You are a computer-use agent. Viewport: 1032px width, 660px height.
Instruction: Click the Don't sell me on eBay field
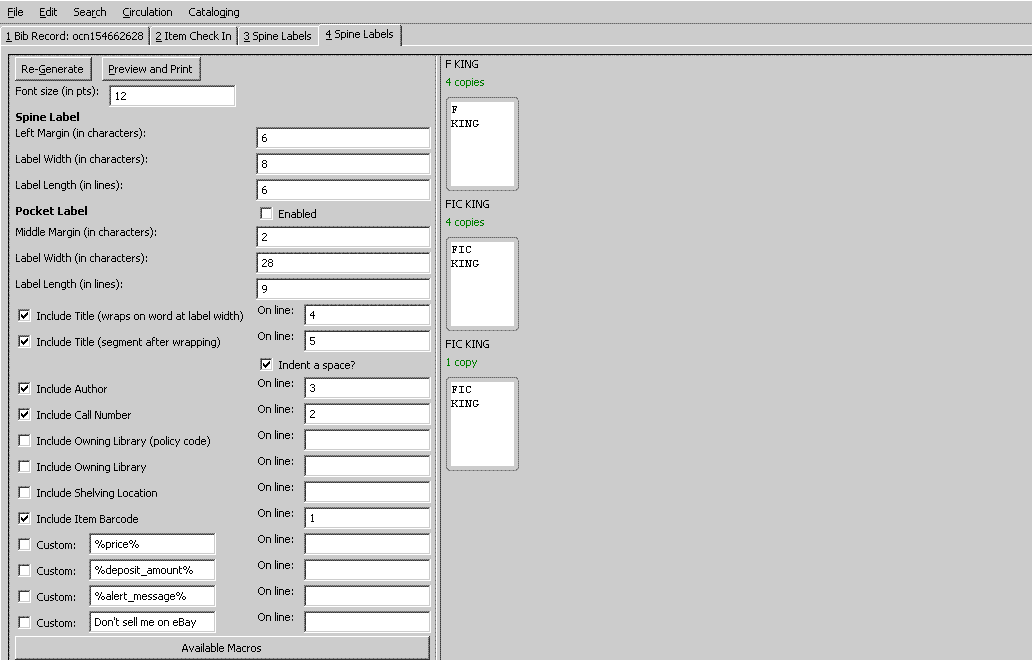click(x=152, y=622)
